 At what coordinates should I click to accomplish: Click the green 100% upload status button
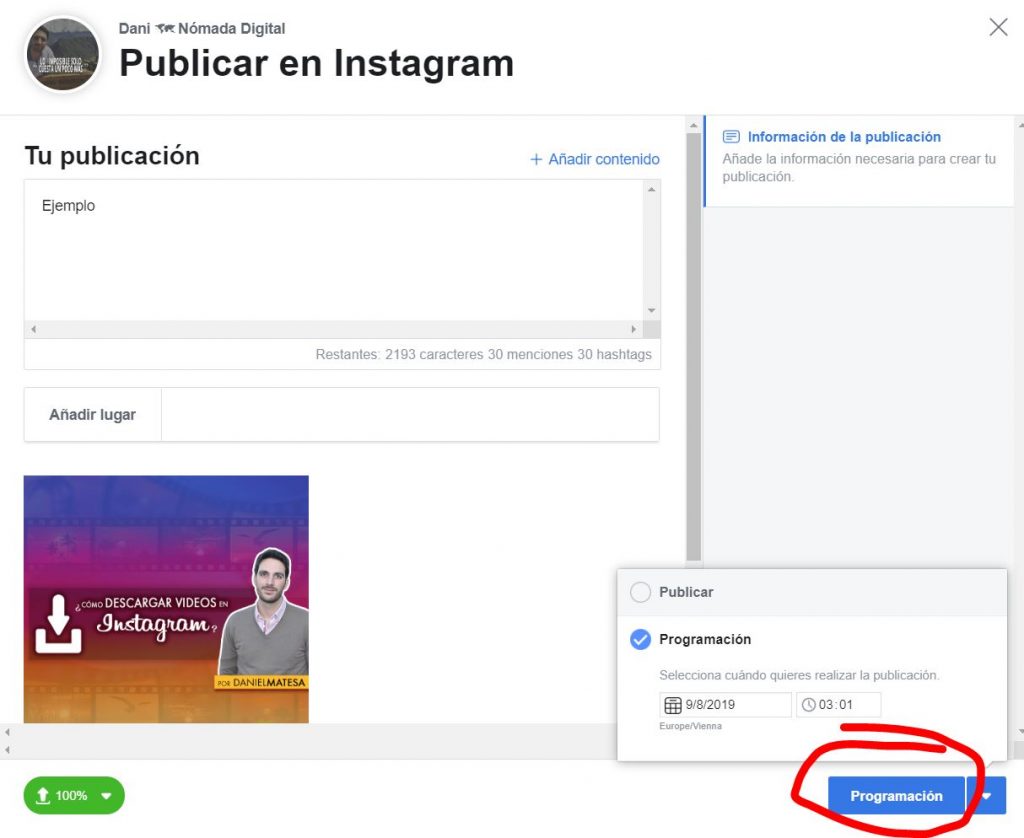tap(74, 796)
